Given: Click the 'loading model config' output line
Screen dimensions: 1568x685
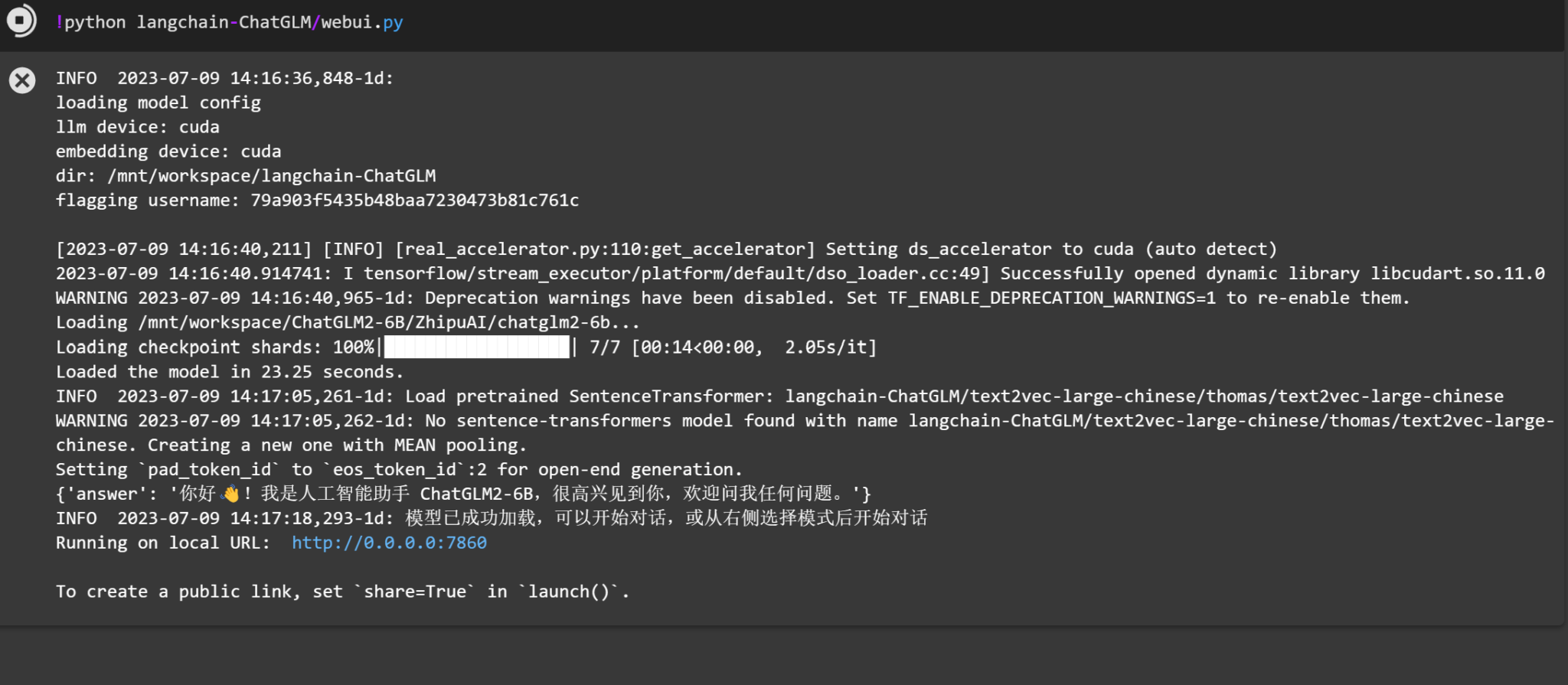Looking at the screenshot, I should click(x=158, y=103).
